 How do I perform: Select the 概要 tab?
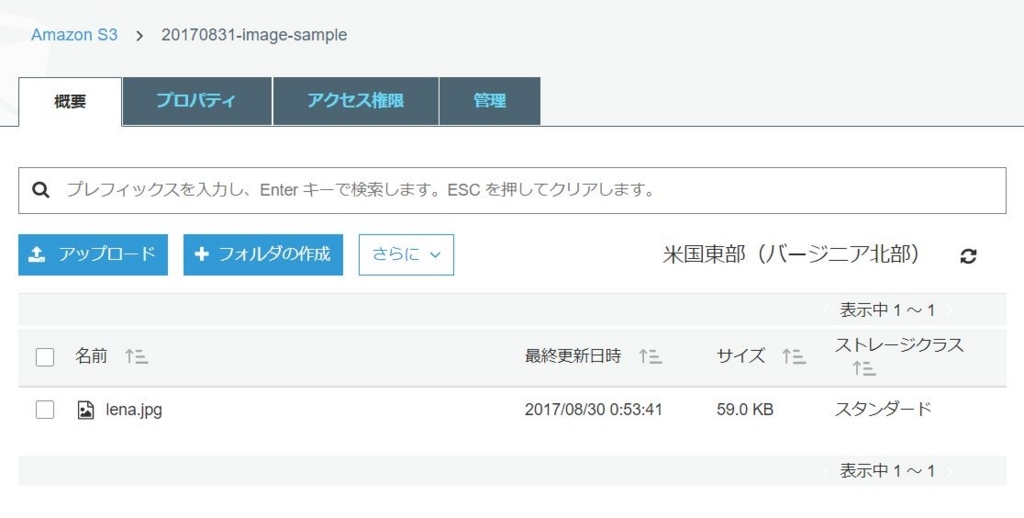click(x=70, y=102)
